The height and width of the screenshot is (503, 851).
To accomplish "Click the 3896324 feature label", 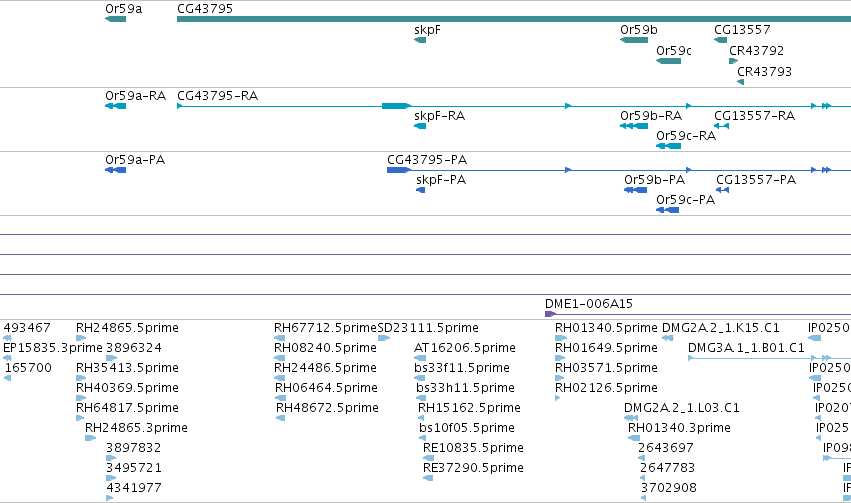I will [134, 348].
